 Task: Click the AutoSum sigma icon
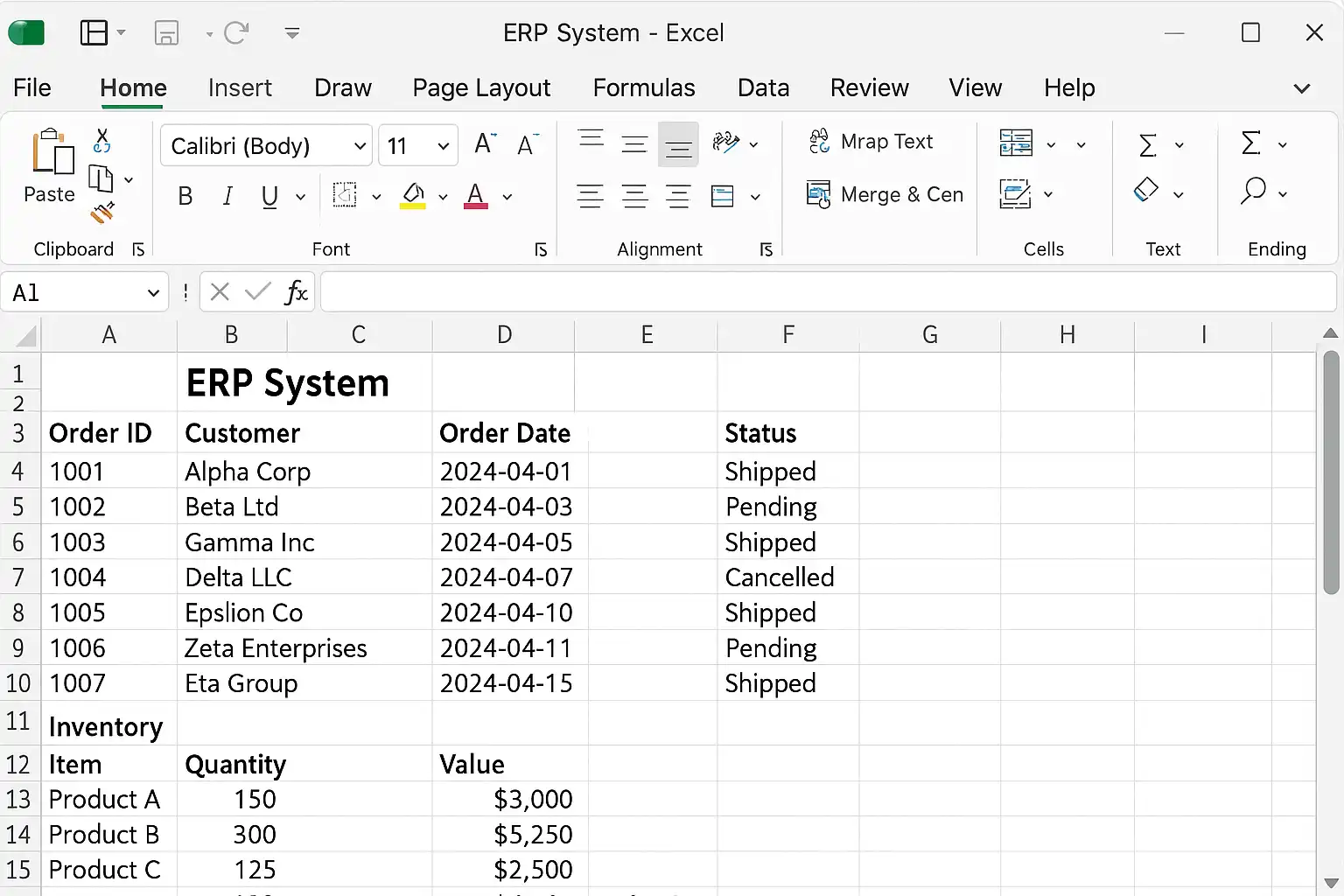[x=1148, y=144]
